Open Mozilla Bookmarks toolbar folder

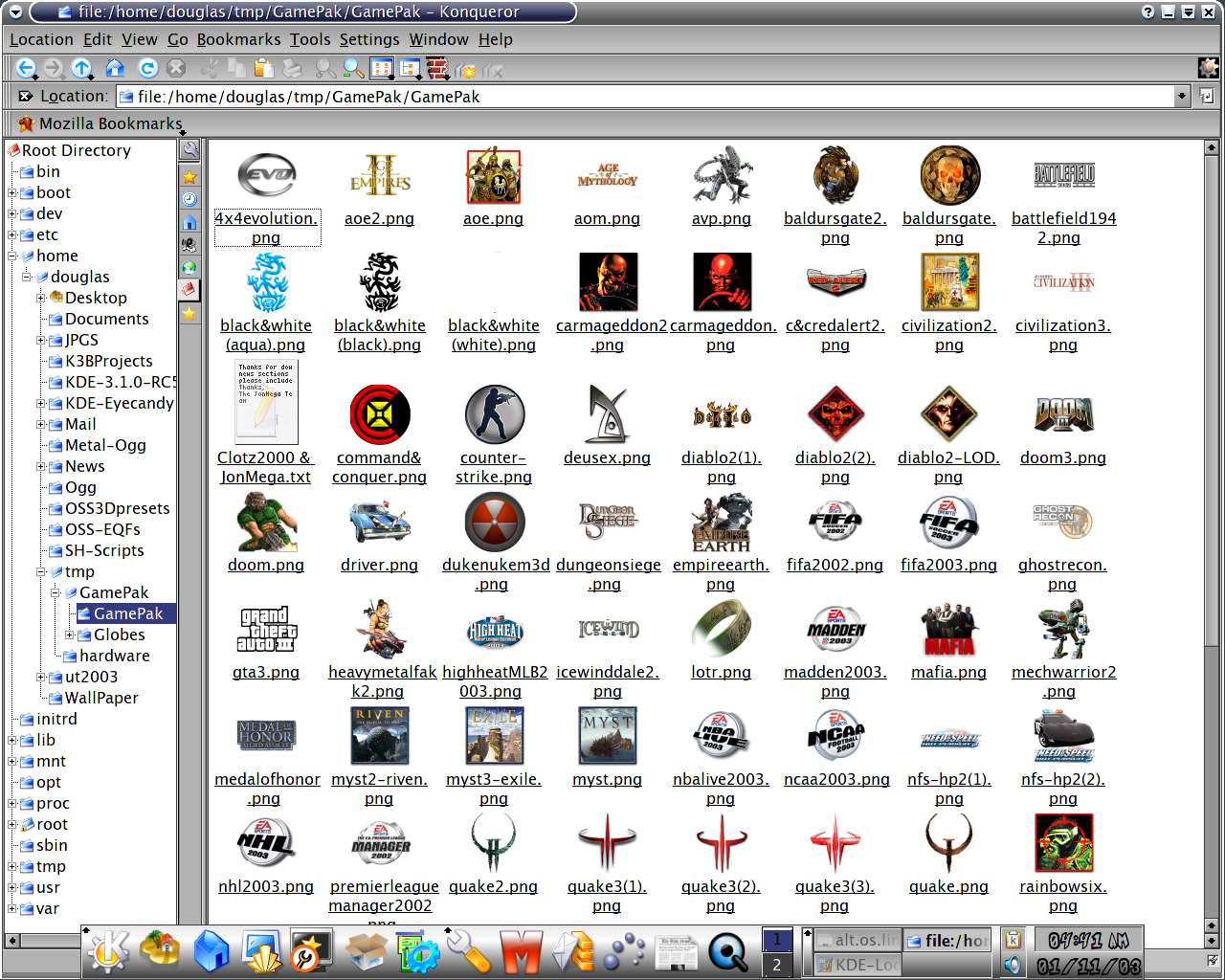(100, 123)
